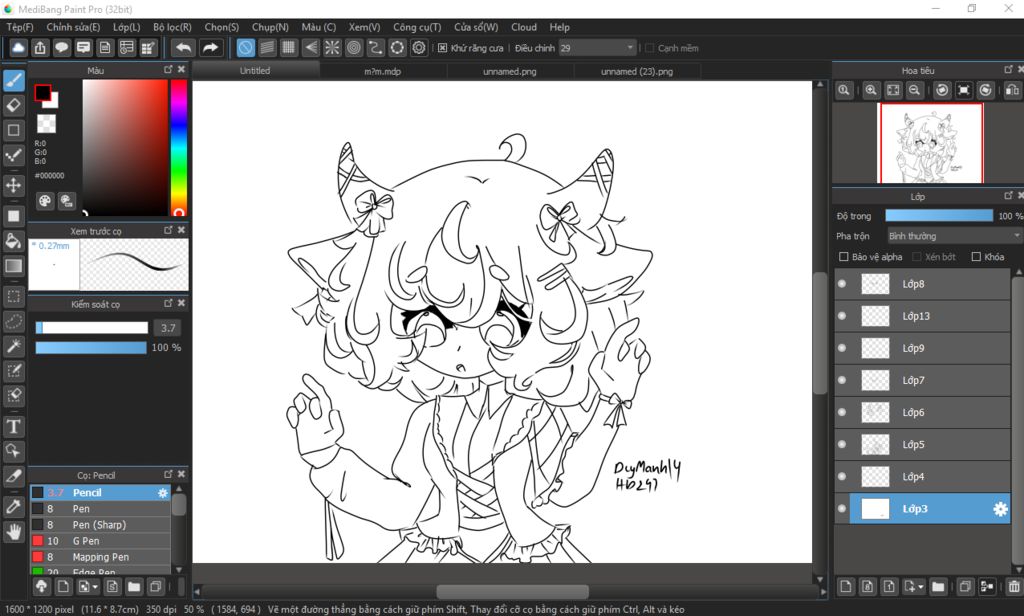Open snap settings gear icon
This screenshot has height=616, width=1024.
coord(419,48)
